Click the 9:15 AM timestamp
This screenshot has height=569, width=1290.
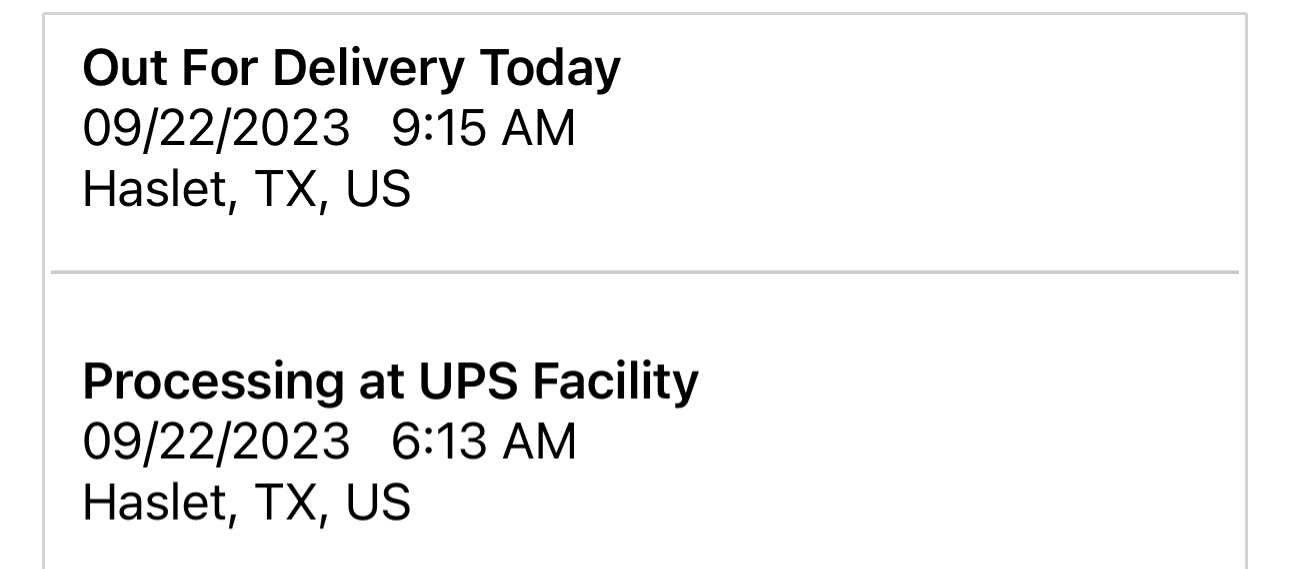tap(484, 128)
